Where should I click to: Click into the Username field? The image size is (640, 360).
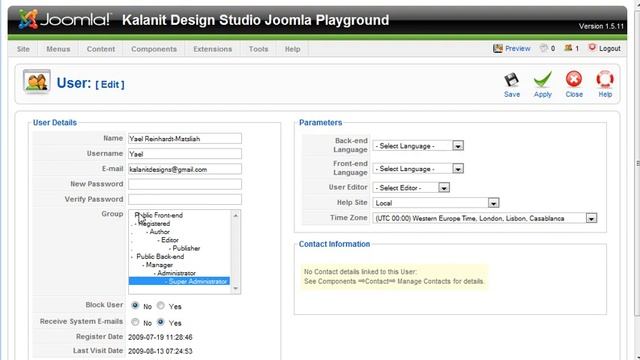click(x=184, y=154)
